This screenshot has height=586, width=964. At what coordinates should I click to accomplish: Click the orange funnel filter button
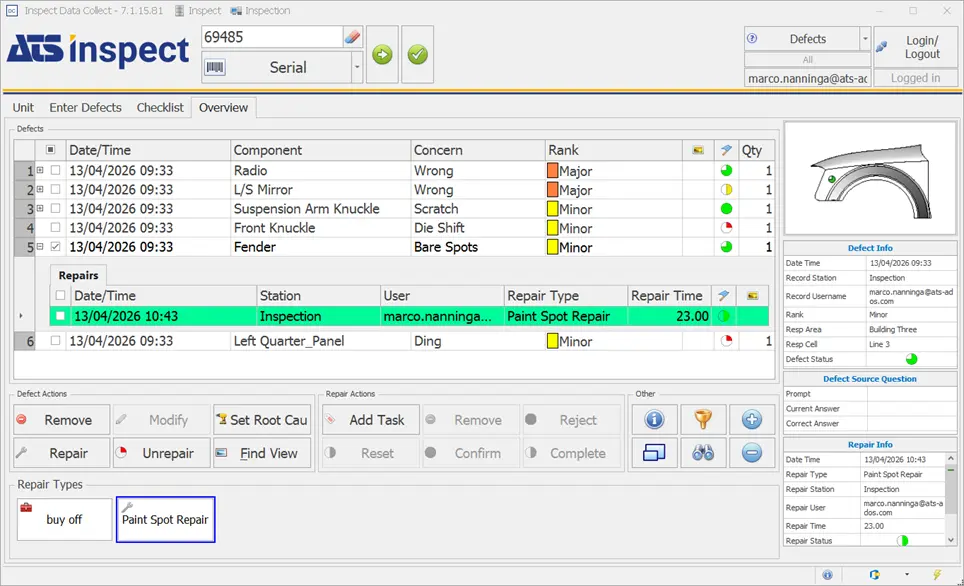click(x=703, y=419)
